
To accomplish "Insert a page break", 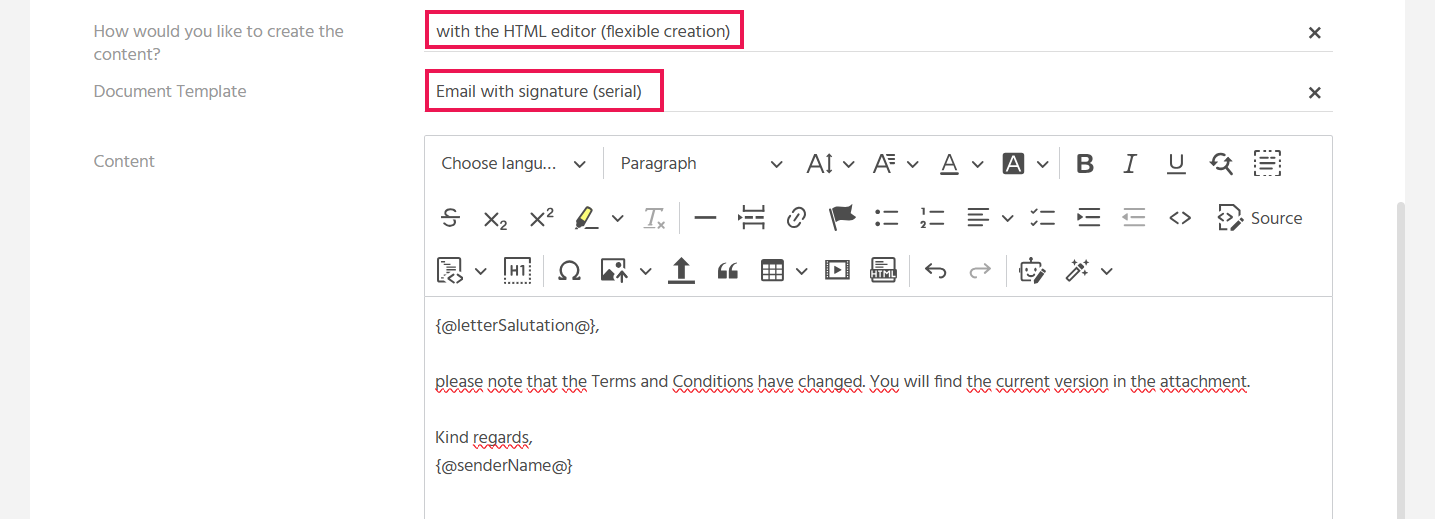I will (x=751, y=218).
